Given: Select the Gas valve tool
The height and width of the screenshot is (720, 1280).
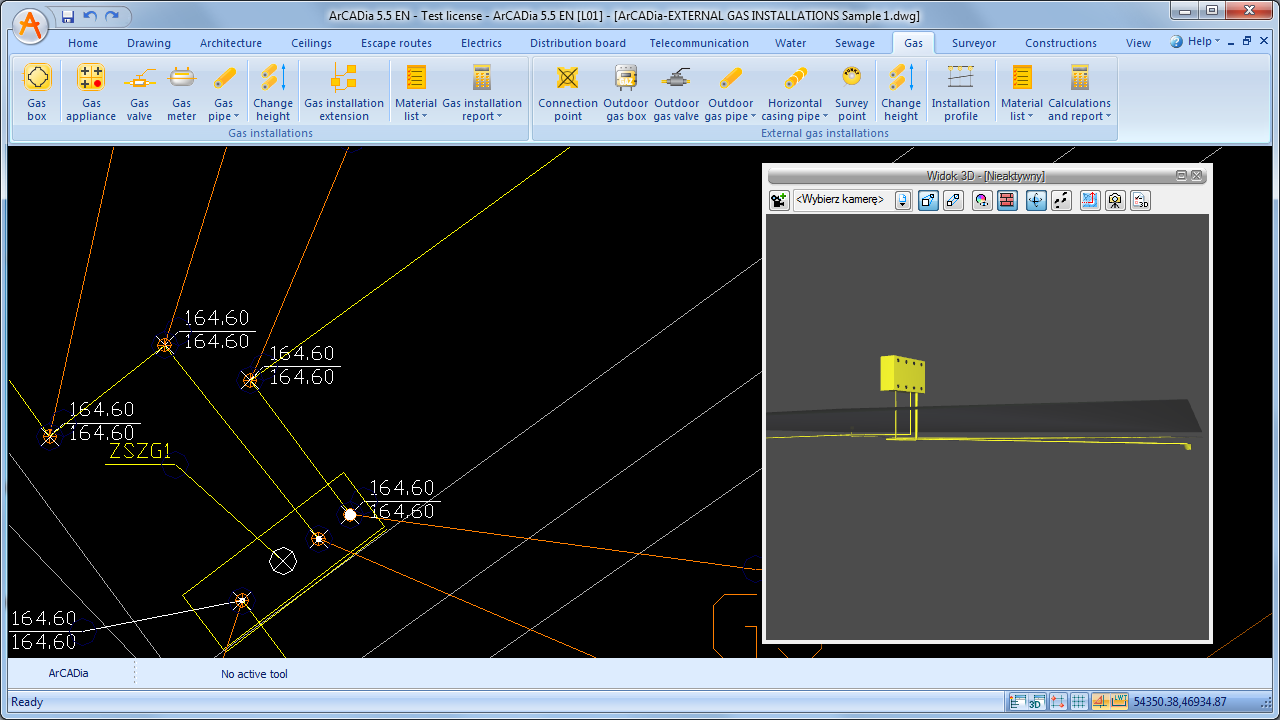Looking at the screenshot, I should 139,93.
